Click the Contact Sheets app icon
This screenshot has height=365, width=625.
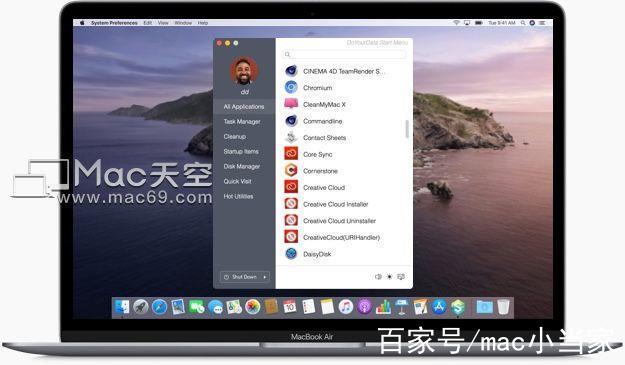pos(291,137)
